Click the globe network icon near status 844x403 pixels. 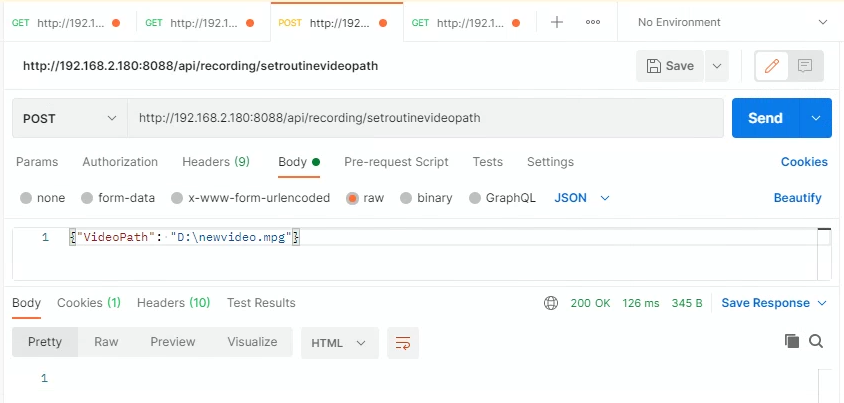click(551, 303)
